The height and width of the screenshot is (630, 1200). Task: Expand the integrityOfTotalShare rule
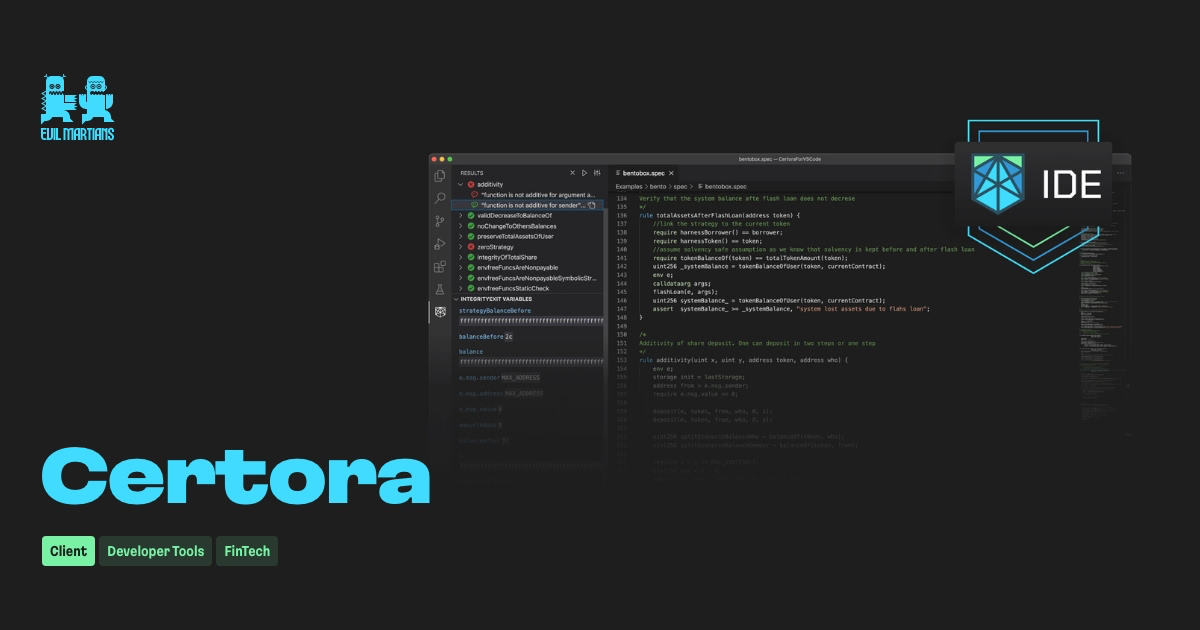point(461,257)
